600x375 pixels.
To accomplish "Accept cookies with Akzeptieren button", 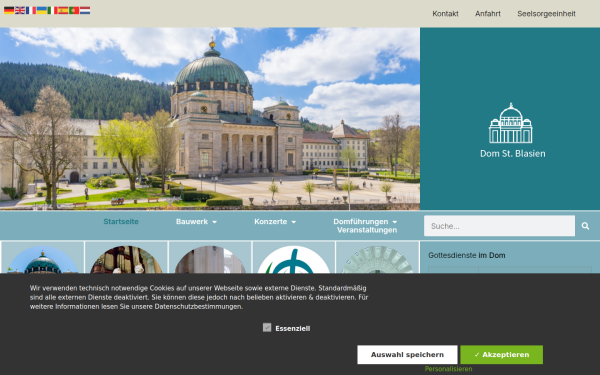I will 501,355.
